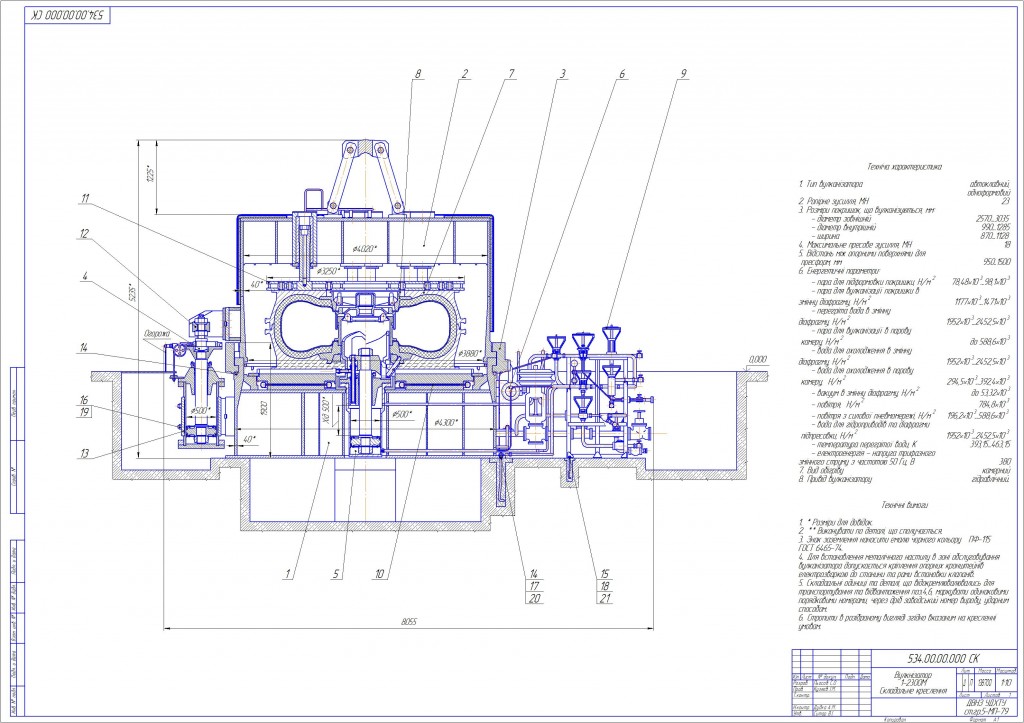Viewport: 1024px width, 723px height.
Task: Select the rotated drawing number in top-left frame
Action: 68,15
